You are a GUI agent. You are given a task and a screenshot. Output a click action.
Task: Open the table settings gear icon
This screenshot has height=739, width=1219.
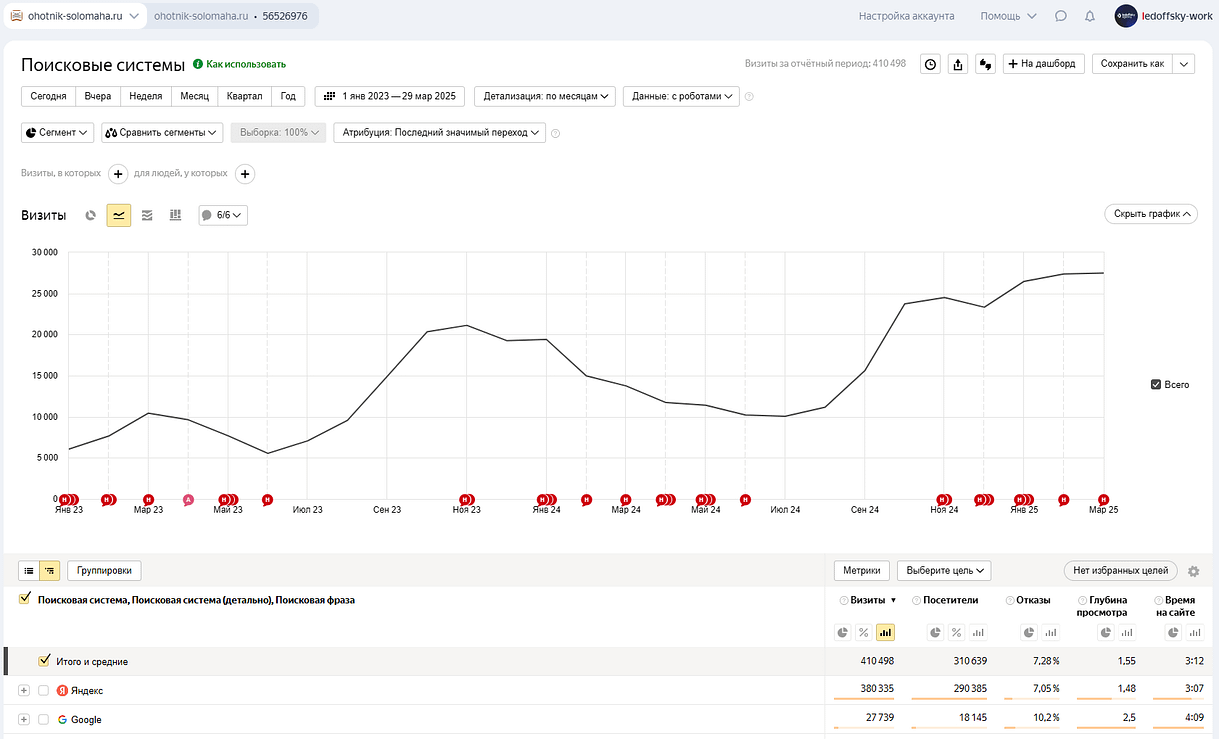click(1193, 571)
